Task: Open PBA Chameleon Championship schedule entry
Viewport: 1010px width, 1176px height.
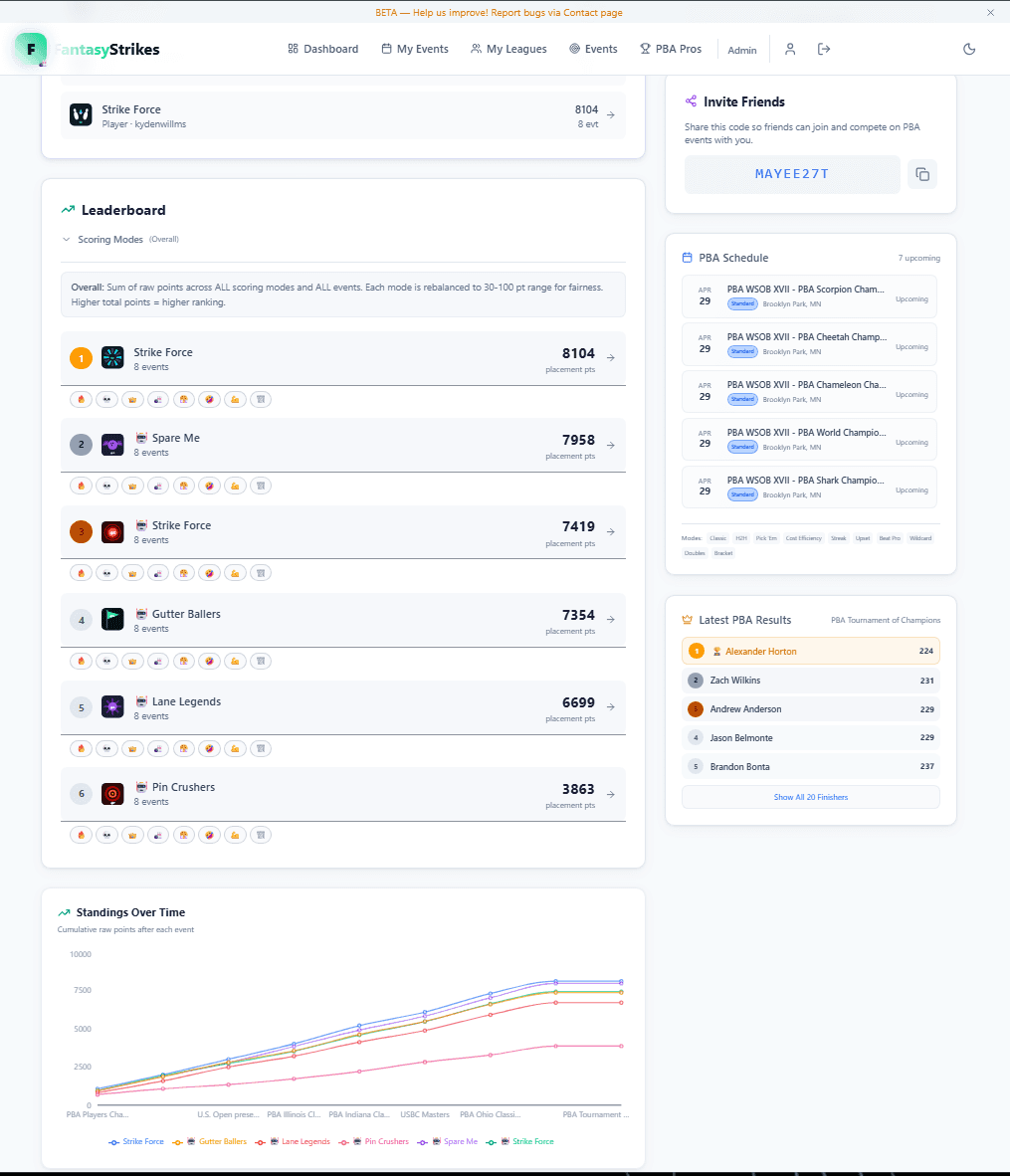Action: pyautogui.click(x=810, y=391)
